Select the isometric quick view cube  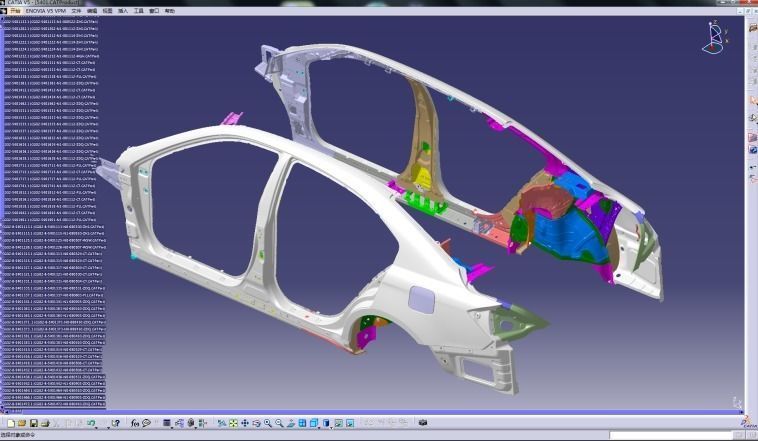pyautogui.click(x=313, y=423)
